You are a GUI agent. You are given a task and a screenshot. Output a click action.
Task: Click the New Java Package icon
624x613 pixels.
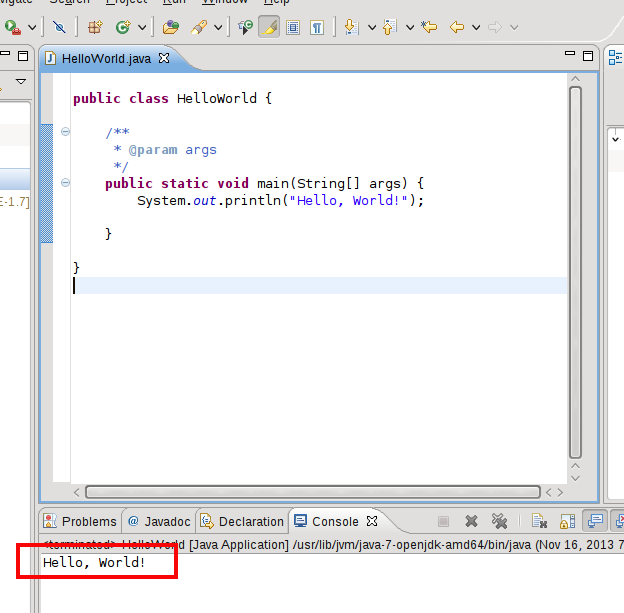click(x=95, y=27)
